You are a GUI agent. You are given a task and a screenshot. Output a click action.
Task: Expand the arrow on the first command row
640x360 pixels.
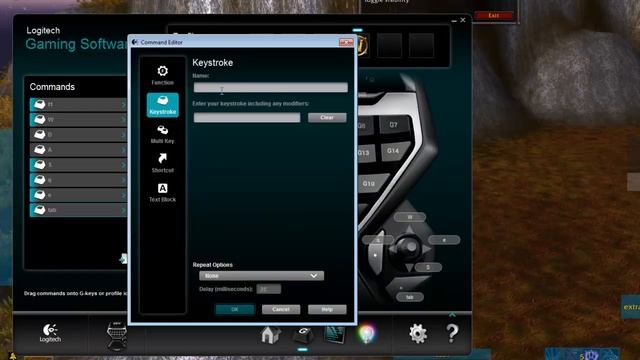coord(123,105)
